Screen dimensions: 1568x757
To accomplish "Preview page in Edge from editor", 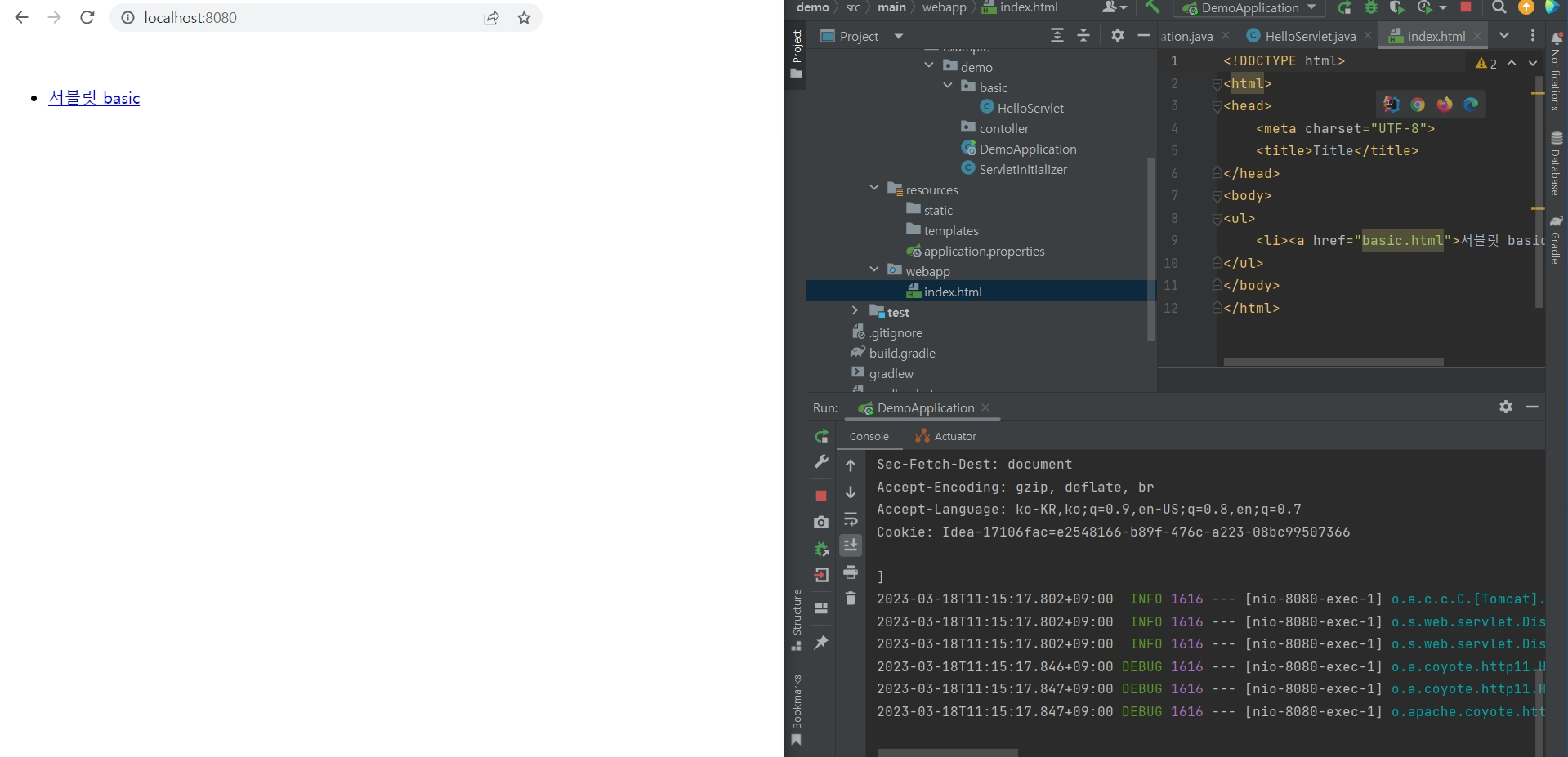I will click(1471, 104).
